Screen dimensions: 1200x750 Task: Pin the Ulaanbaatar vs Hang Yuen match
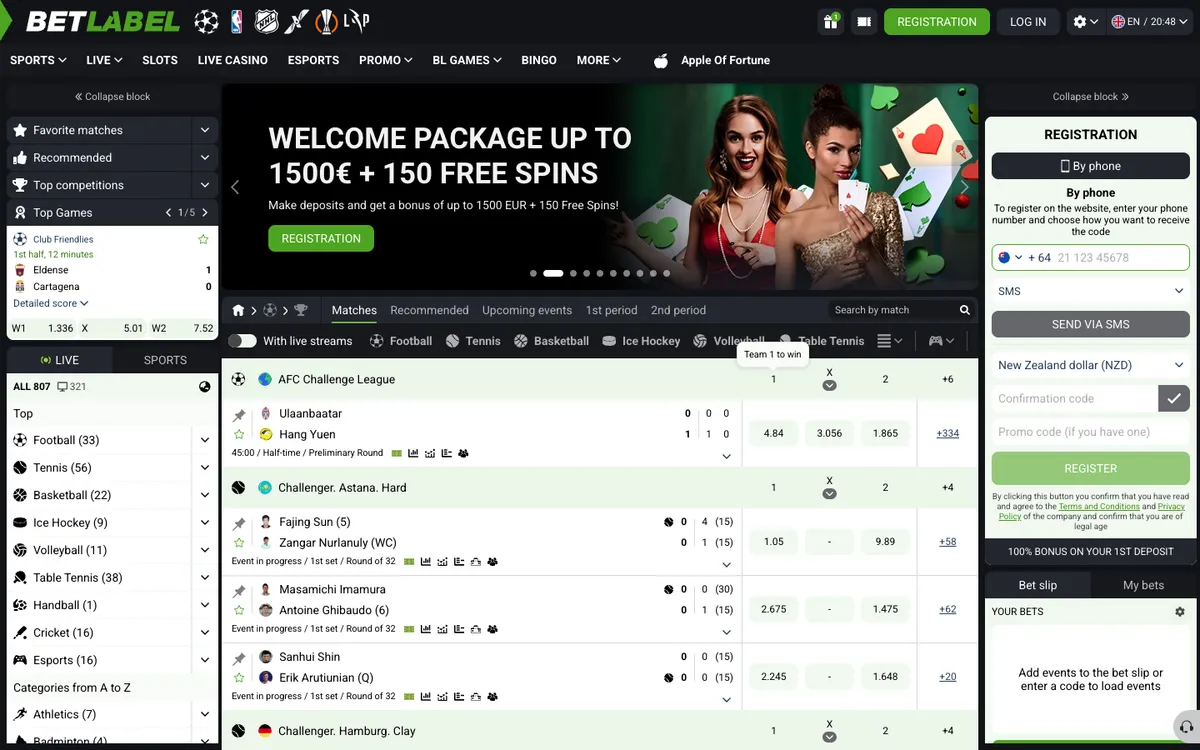(x=239, y=414)
